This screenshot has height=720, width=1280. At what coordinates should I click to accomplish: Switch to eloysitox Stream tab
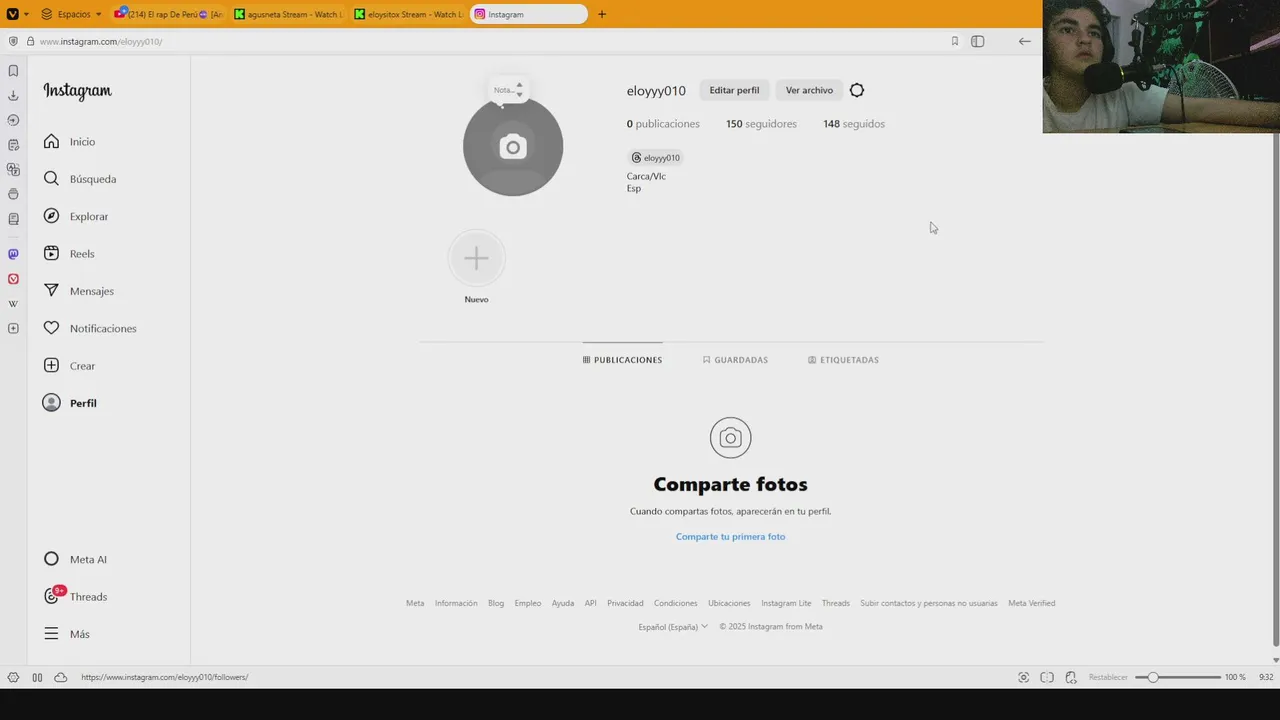click(408, 14)
